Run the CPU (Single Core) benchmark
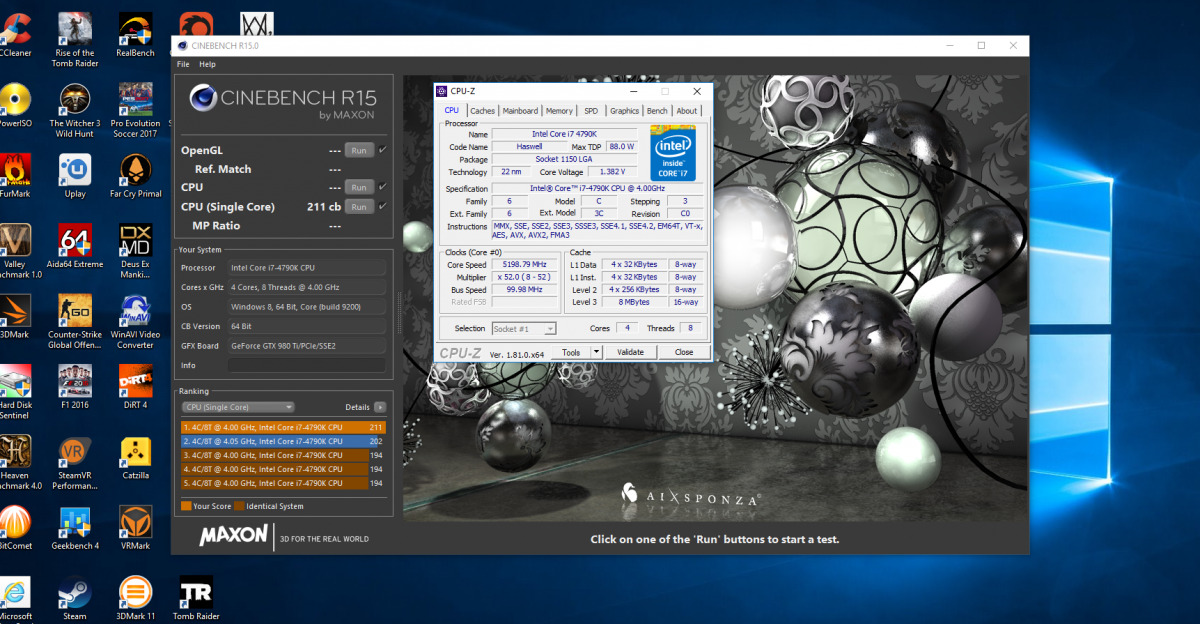The image size is (1200, 624). click(x=359, y=206)
